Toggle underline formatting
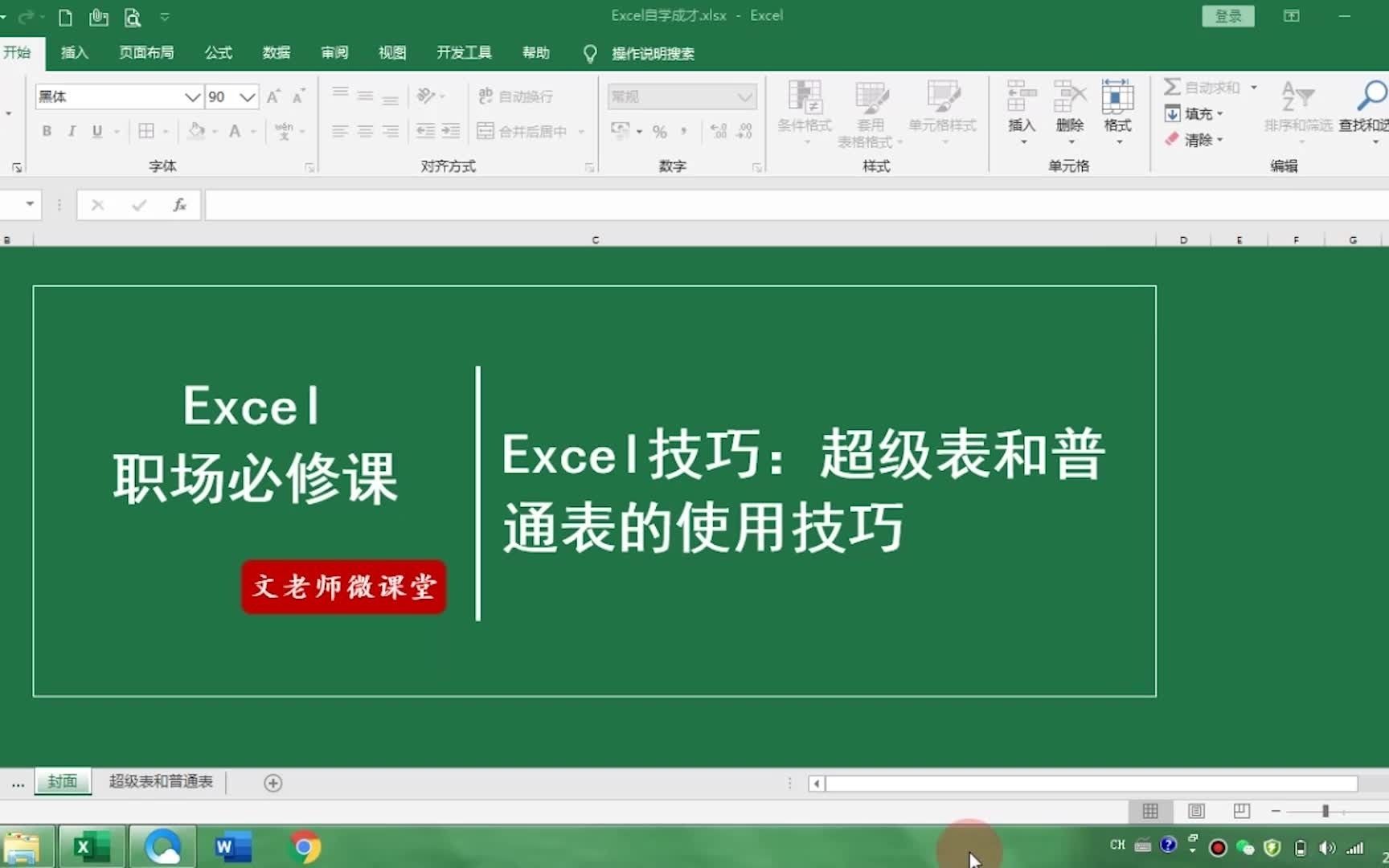Viewport: 1389px width, 868px height. 96,130
